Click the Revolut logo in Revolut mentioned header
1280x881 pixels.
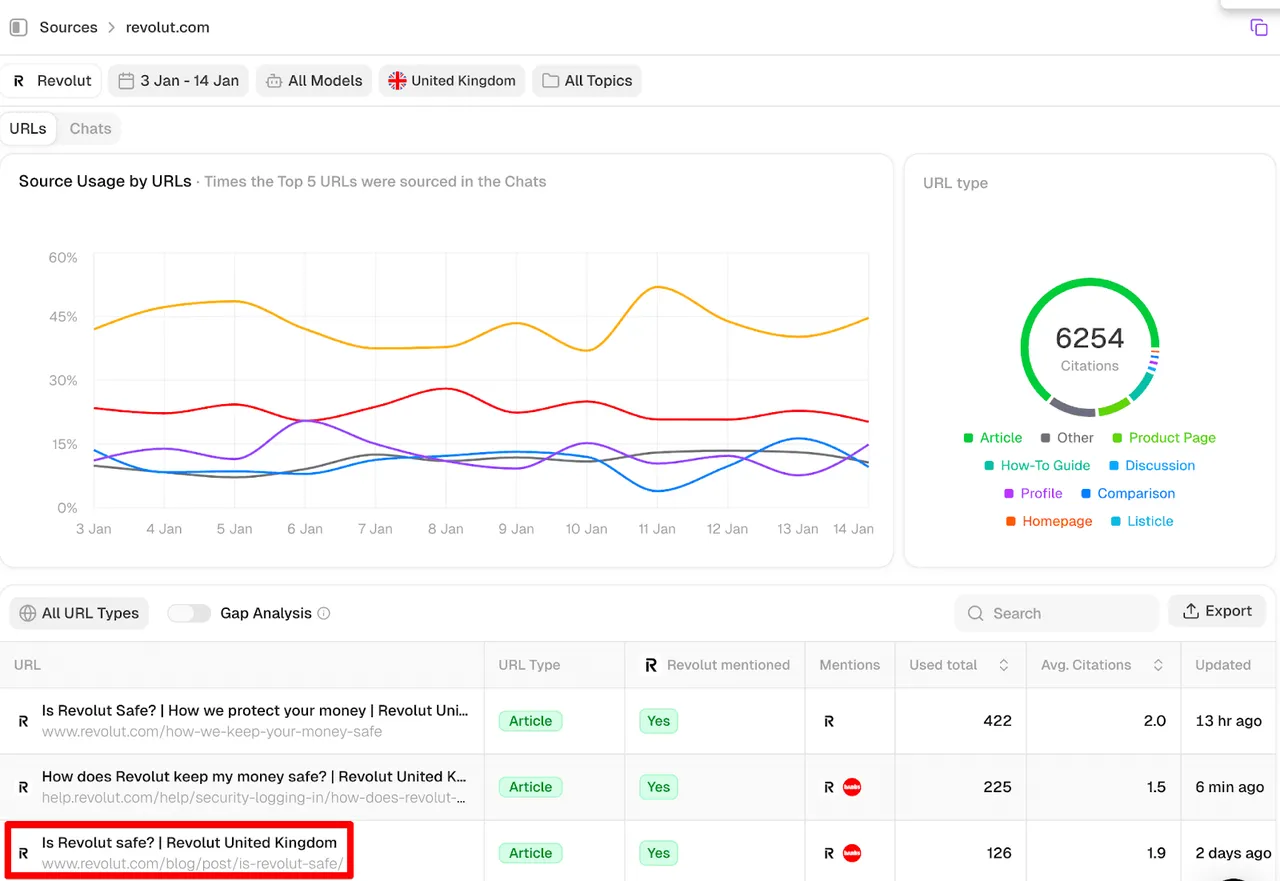651,665
